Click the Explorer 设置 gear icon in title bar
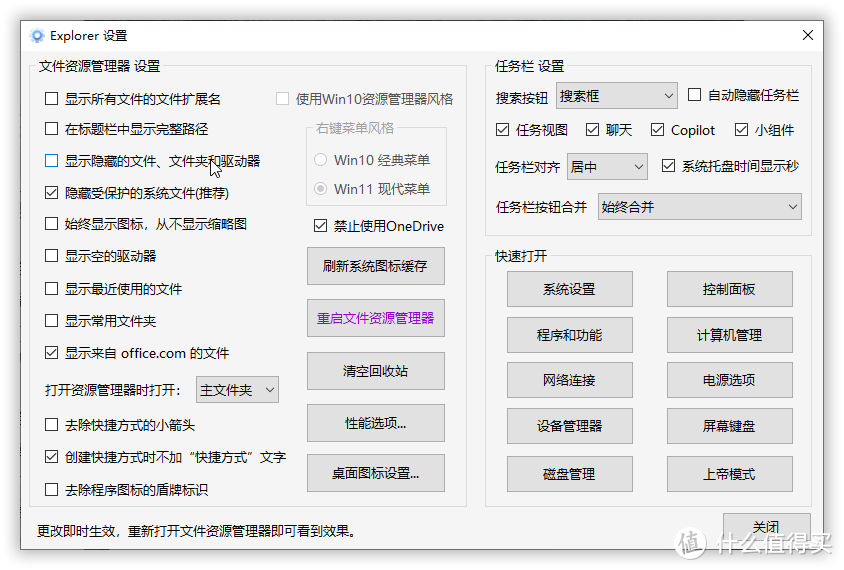The height and width of the screenshot is (570, 844). (37, 36)
